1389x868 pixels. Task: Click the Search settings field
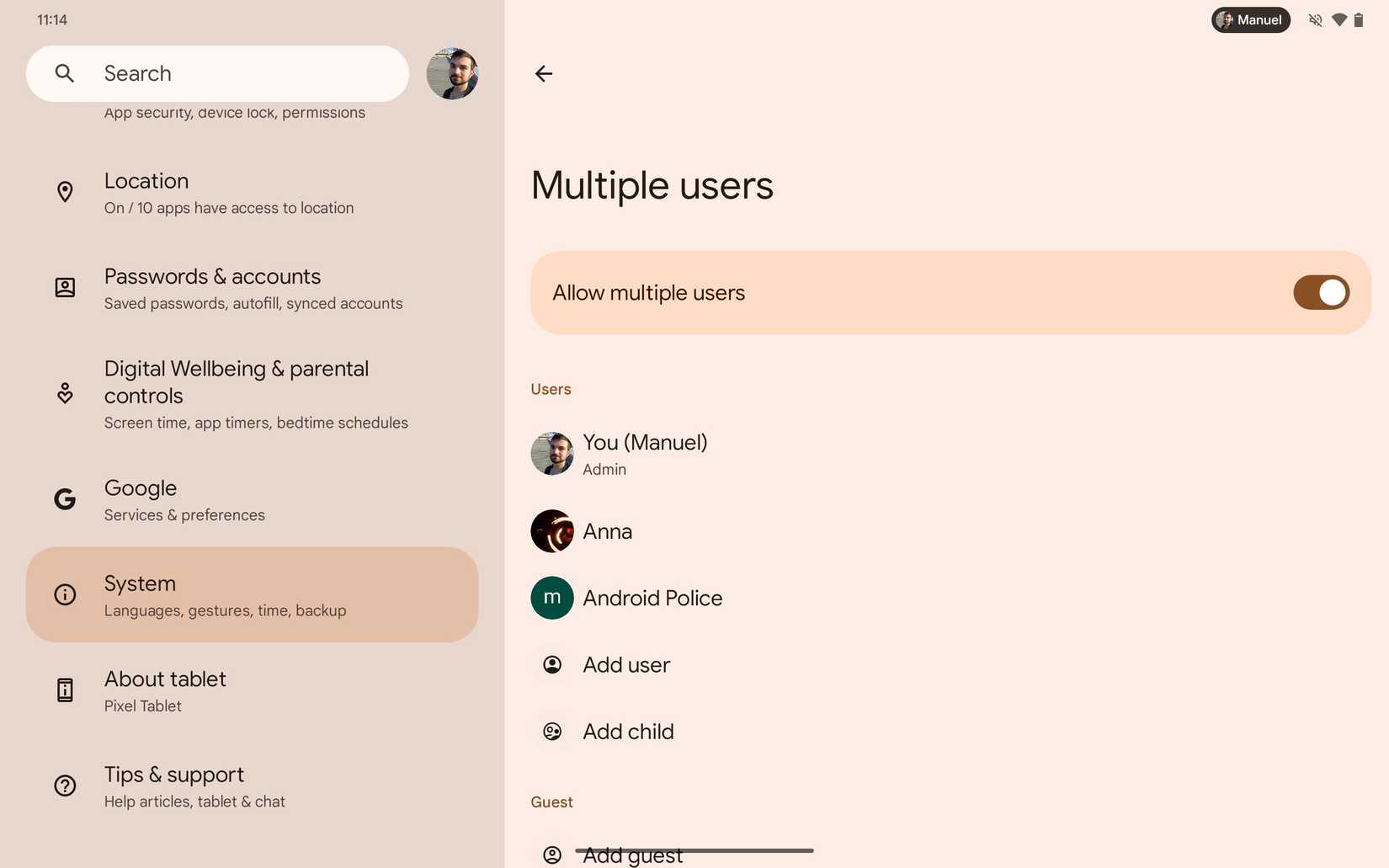coord(244,74)
